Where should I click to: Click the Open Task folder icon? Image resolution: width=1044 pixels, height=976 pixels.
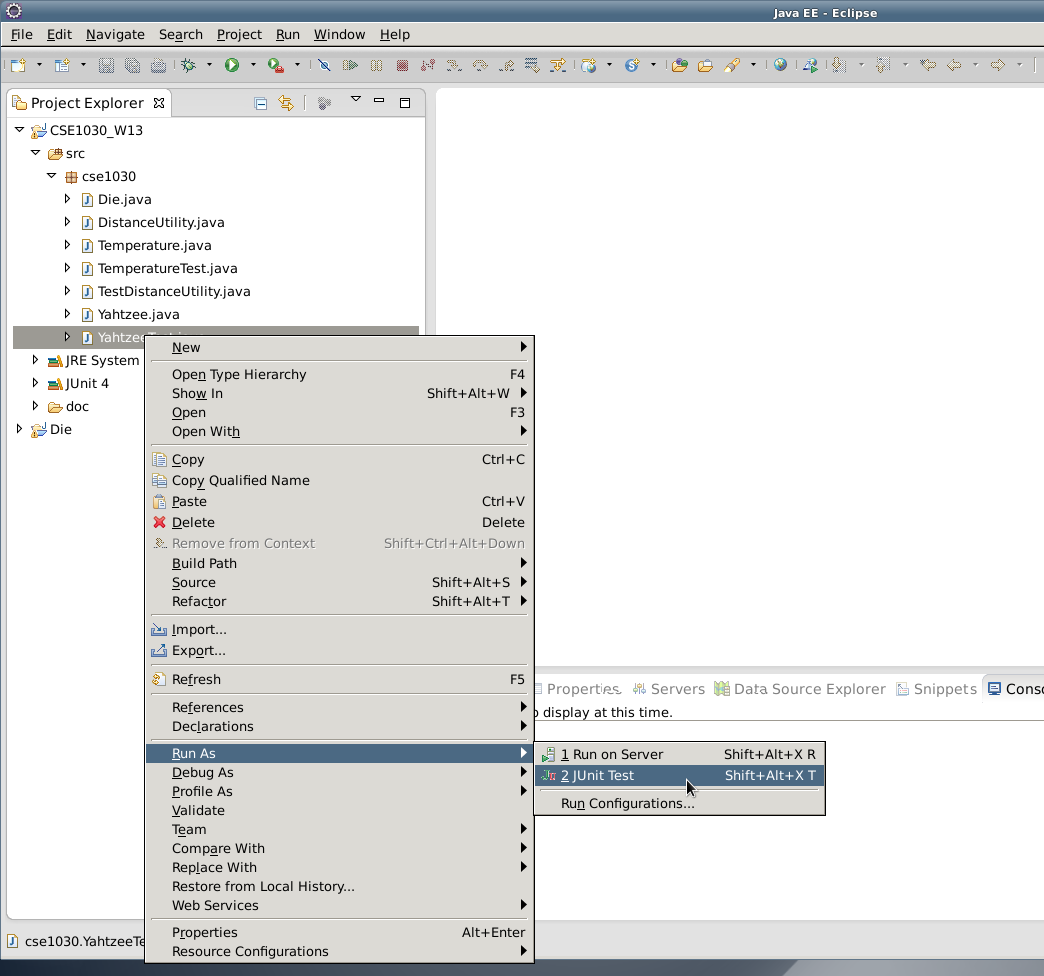tap(706, 65)
